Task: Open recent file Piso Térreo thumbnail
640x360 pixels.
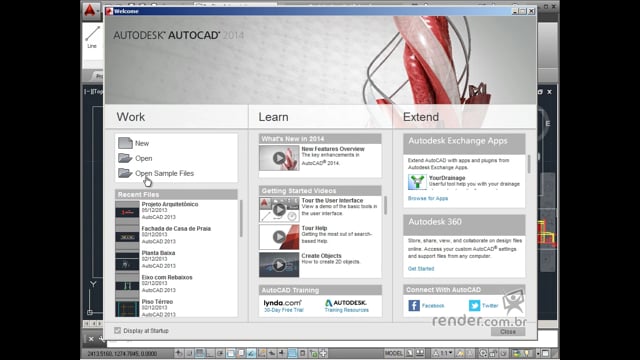Action: [x=127, y=308]
